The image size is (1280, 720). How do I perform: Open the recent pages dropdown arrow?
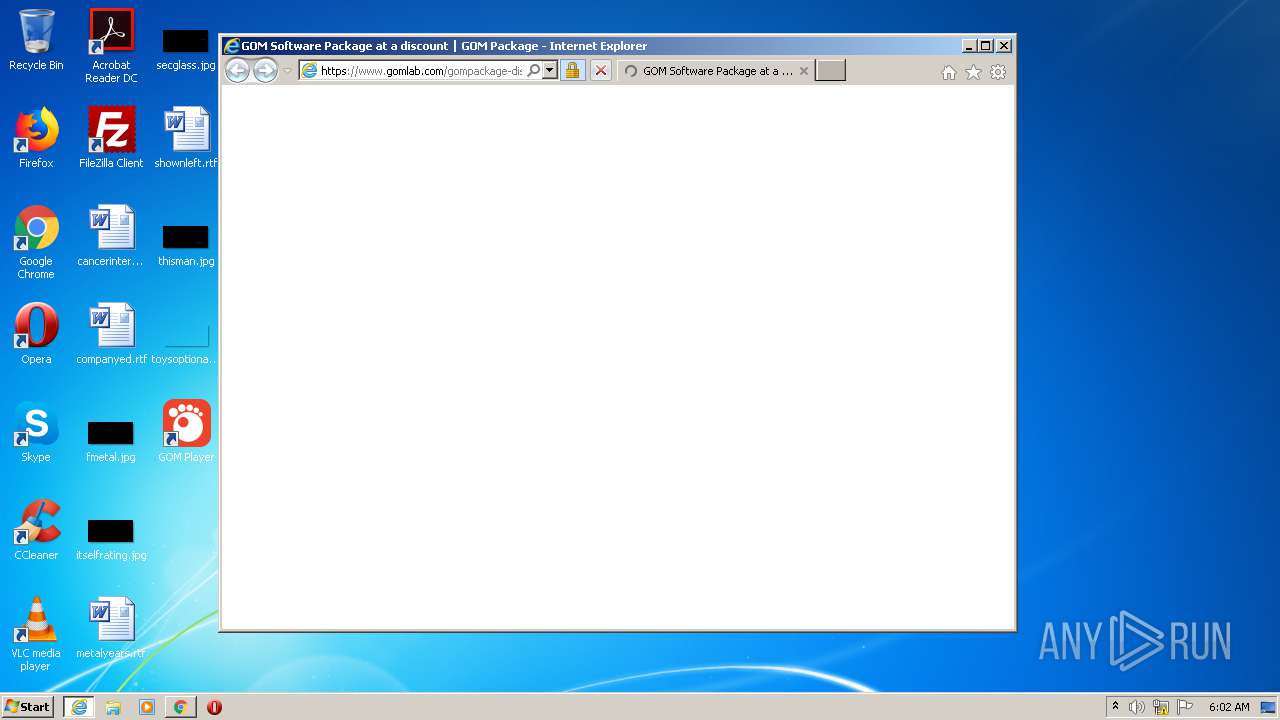288,71
